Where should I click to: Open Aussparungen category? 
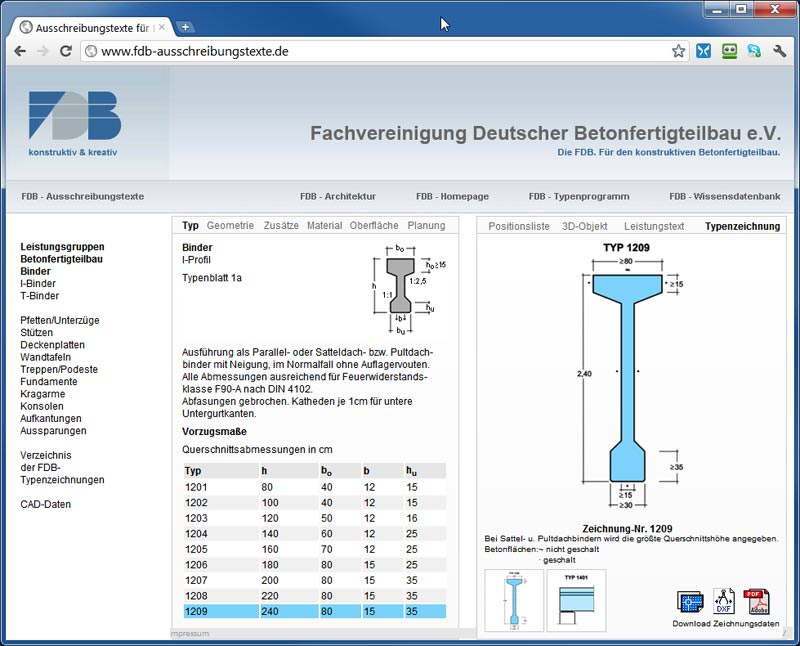coord(53,431)
